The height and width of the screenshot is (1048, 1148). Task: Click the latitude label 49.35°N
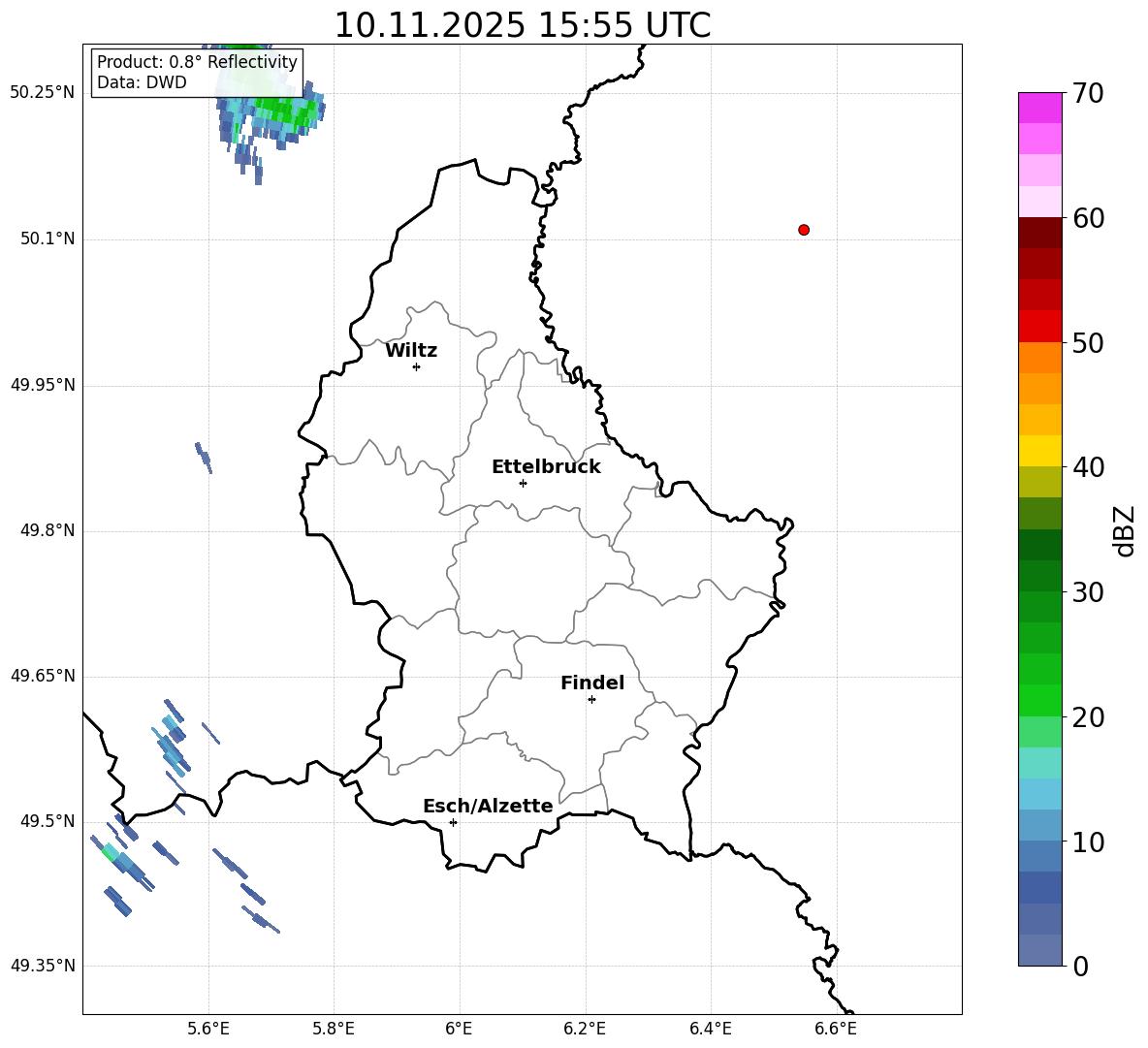43,966
